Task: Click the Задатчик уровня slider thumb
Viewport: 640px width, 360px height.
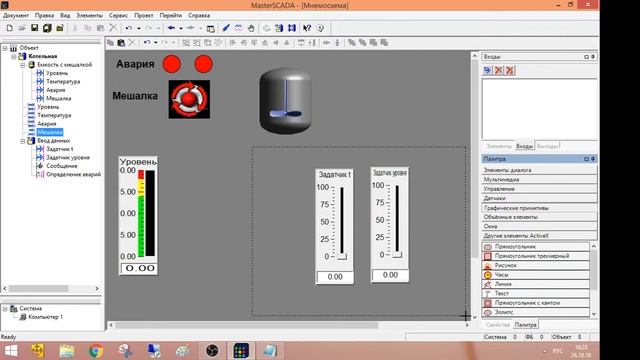Action: pyautogui.click(x=397, y=254)
